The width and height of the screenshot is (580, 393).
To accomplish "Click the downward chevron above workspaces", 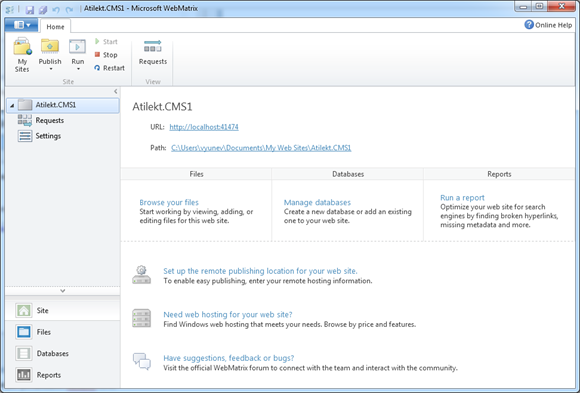I will [x=63, y=291].
